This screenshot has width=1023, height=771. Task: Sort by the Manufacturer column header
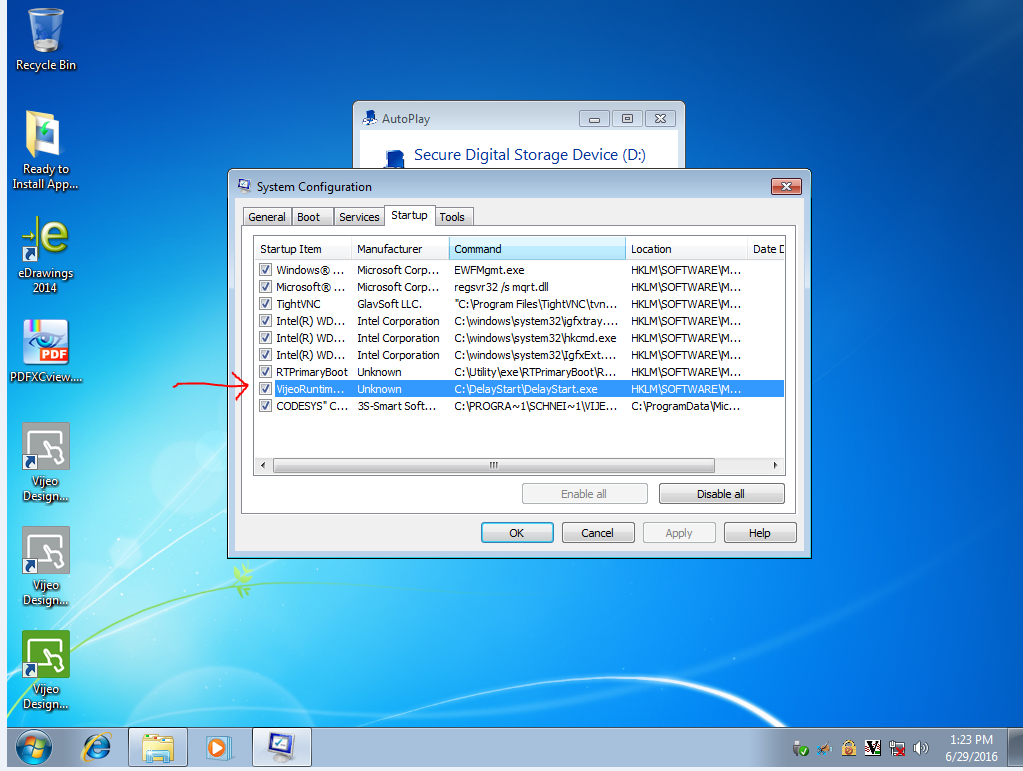coord(400,249)
